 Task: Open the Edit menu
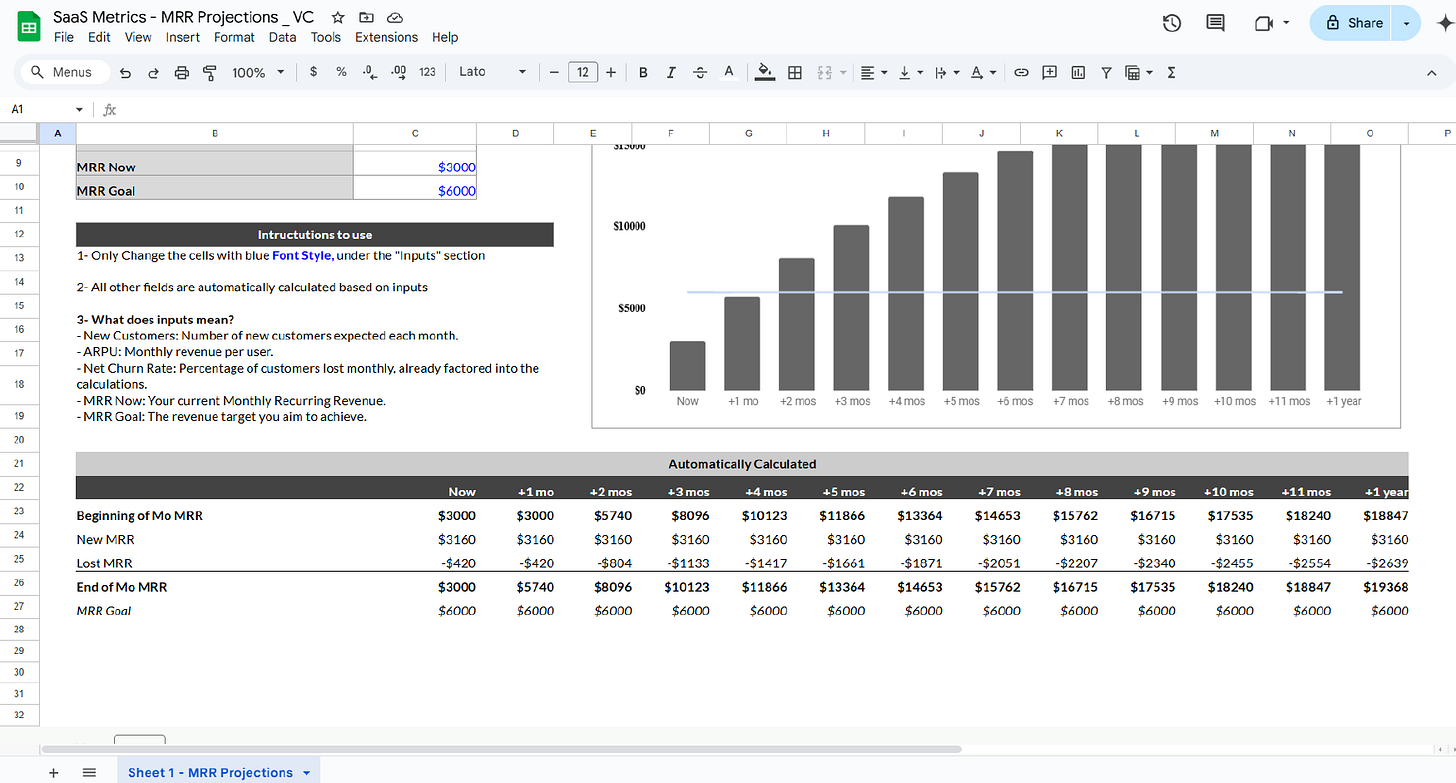[x=99, y=37]
